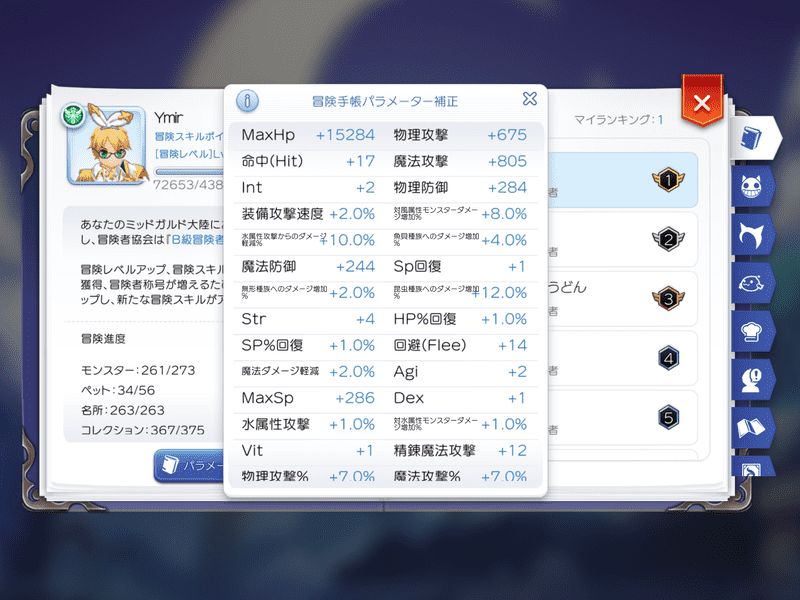Click the 回避(Flee) +14 entry

coord(460,346)
